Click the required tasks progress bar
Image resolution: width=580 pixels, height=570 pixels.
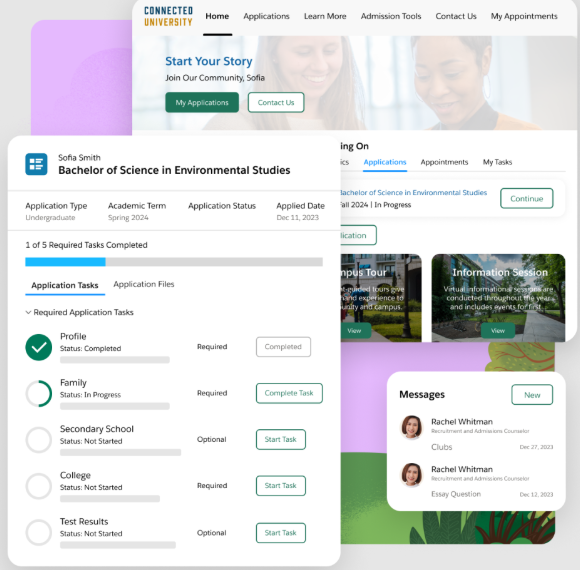point(174,262)
